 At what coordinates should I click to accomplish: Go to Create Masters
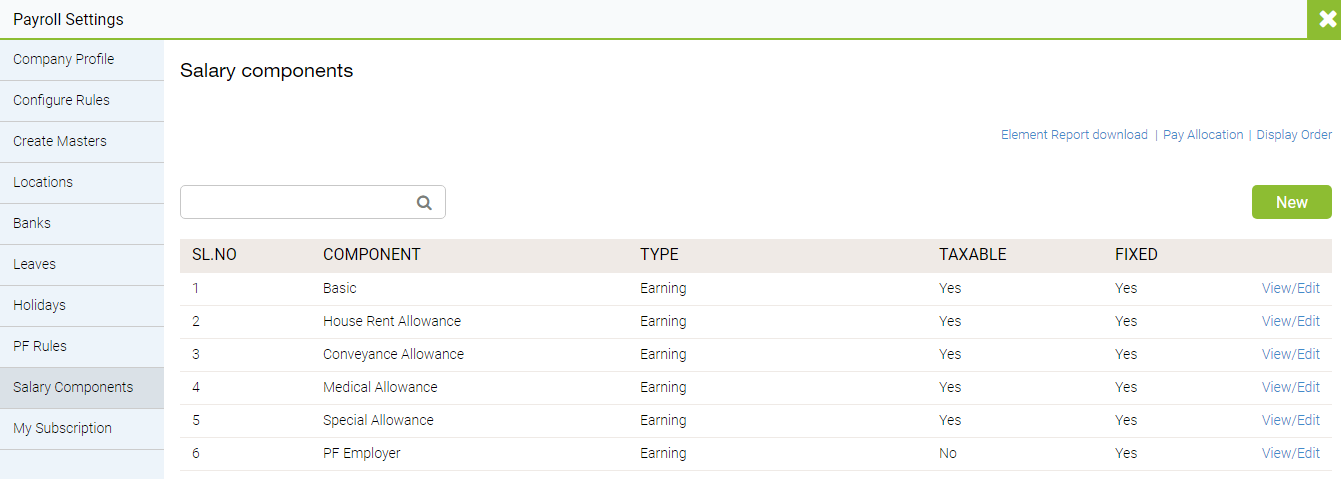click(82, 142)
